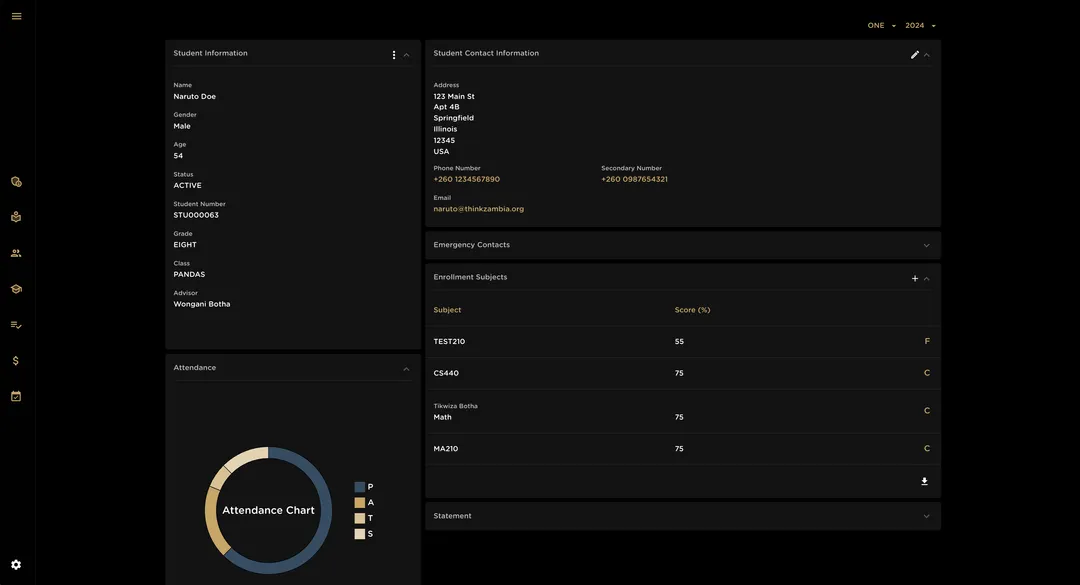The height and width of the screenshot is (585, 1080).
Task: Open the ONE term dropdown
Action: click(881, 26)
